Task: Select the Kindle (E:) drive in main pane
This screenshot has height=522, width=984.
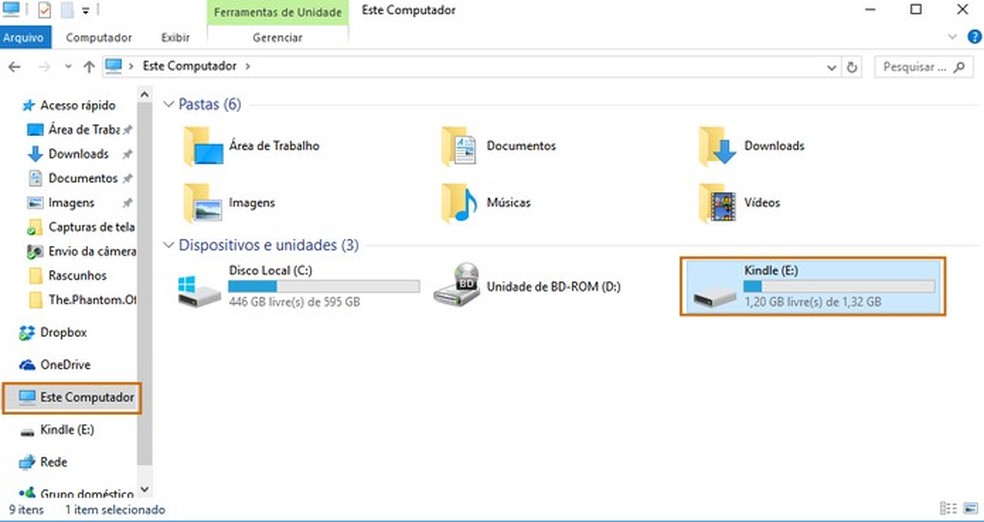Action: click(x=813, y=286)
